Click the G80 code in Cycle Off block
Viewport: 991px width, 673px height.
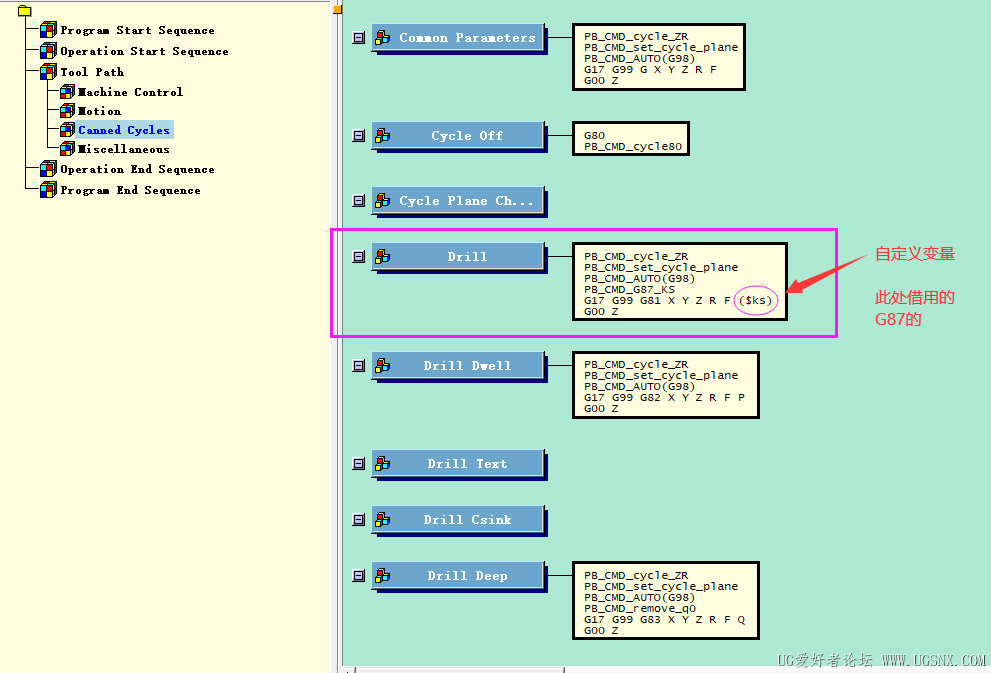click(595, 135)
